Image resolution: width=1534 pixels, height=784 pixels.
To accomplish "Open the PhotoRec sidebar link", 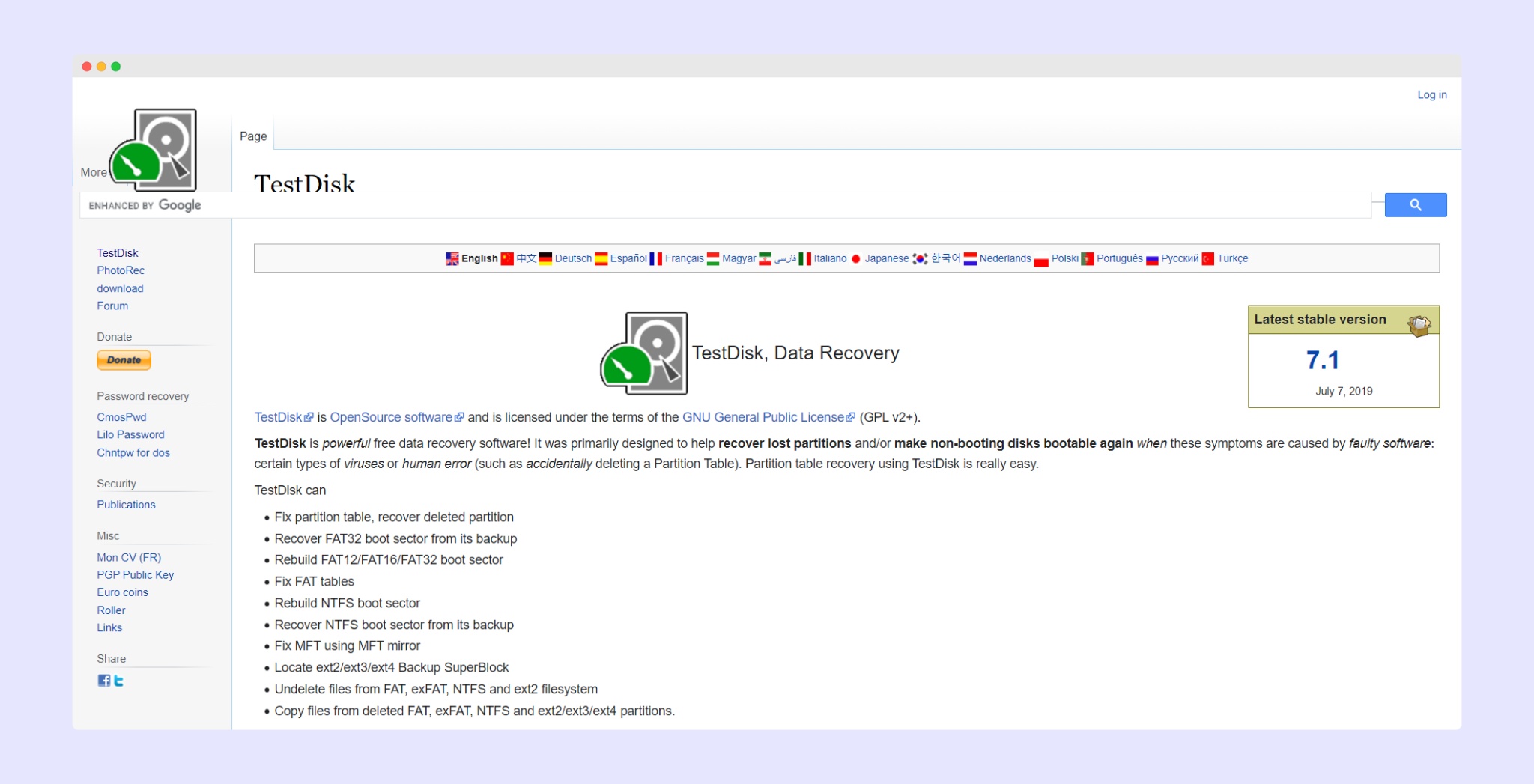I will [121, 270].
